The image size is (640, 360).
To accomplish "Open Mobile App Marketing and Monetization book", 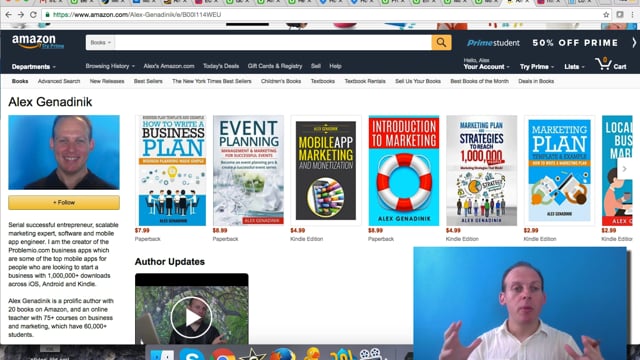I will [326, 170].
